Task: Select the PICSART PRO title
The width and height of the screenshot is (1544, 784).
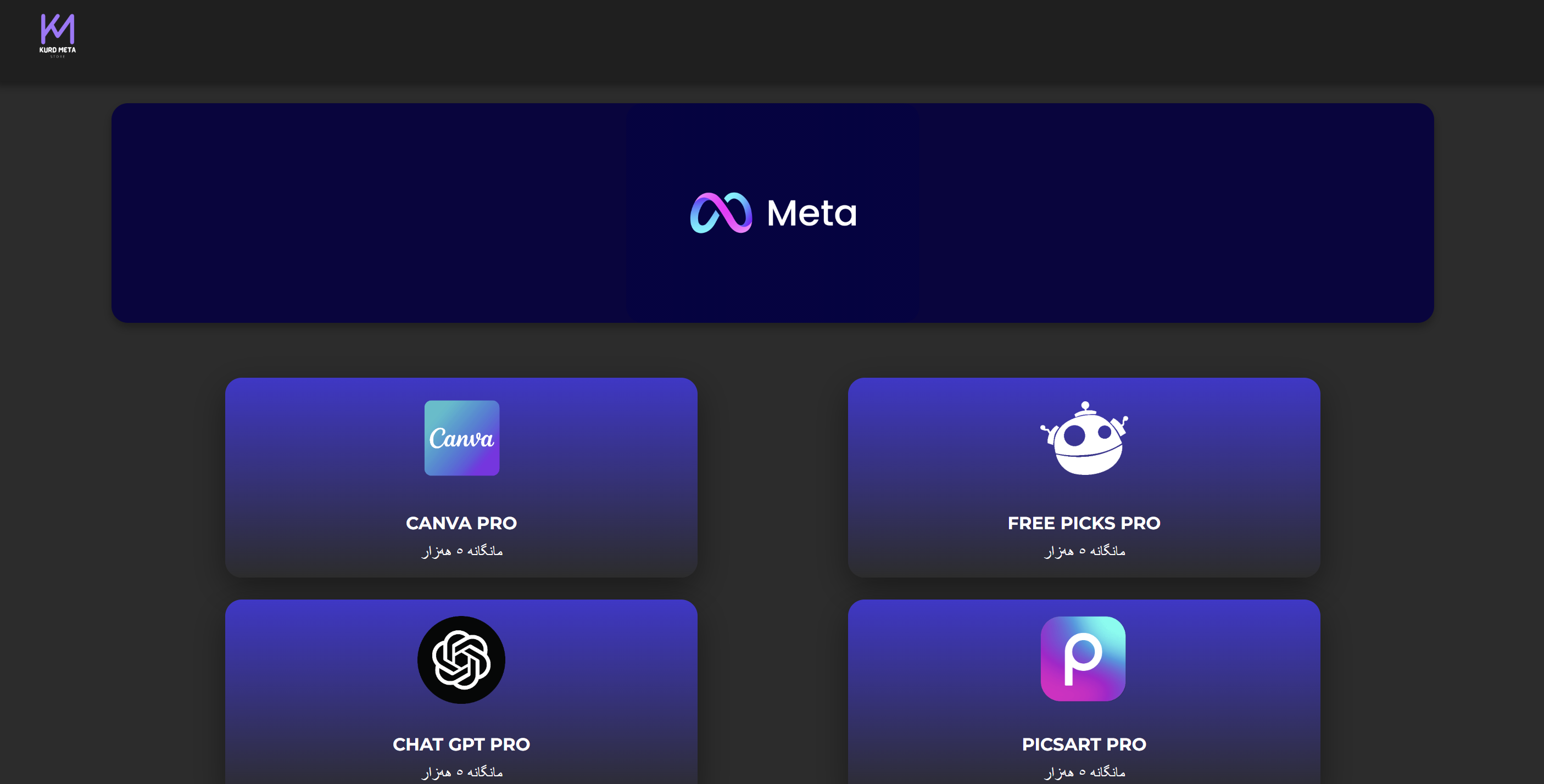Action: coord(1084,744)
